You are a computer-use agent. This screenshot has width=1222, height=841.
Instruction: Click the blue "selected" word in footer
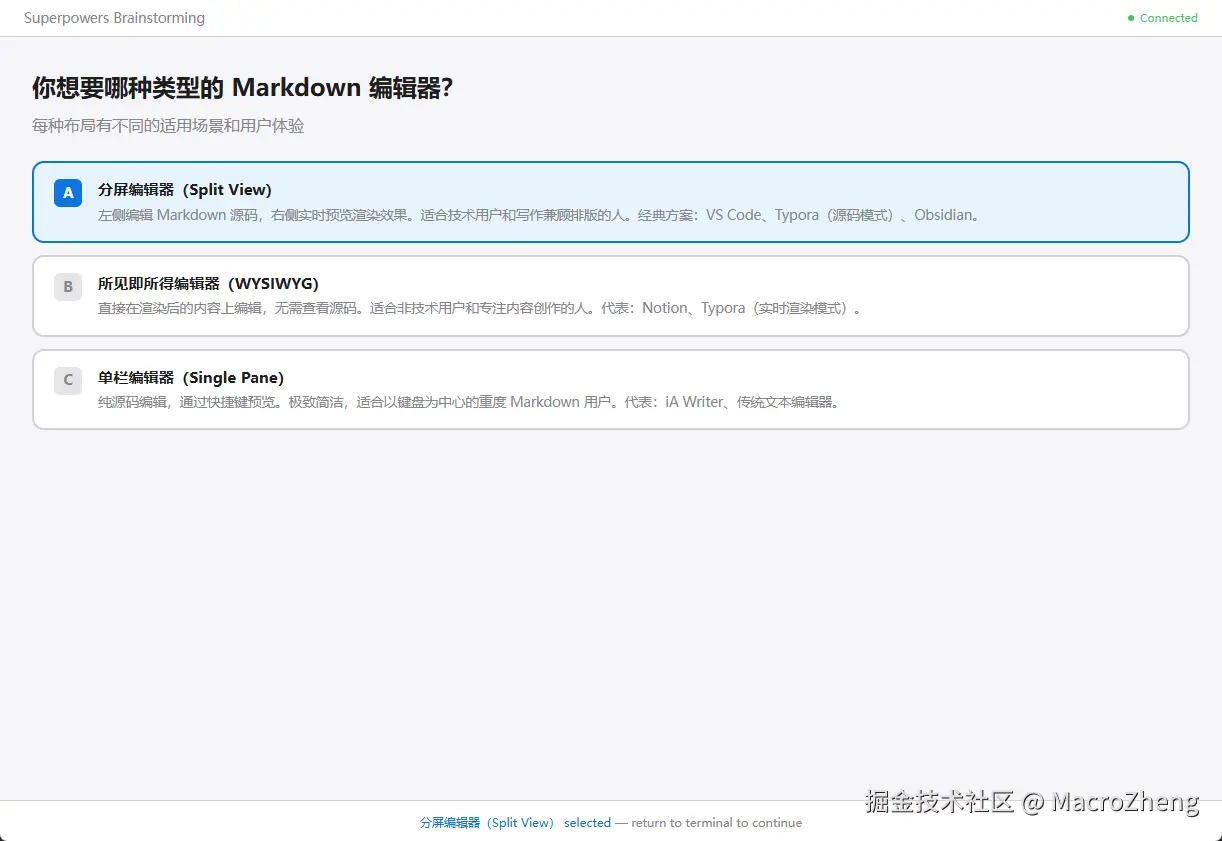point(587,823)
